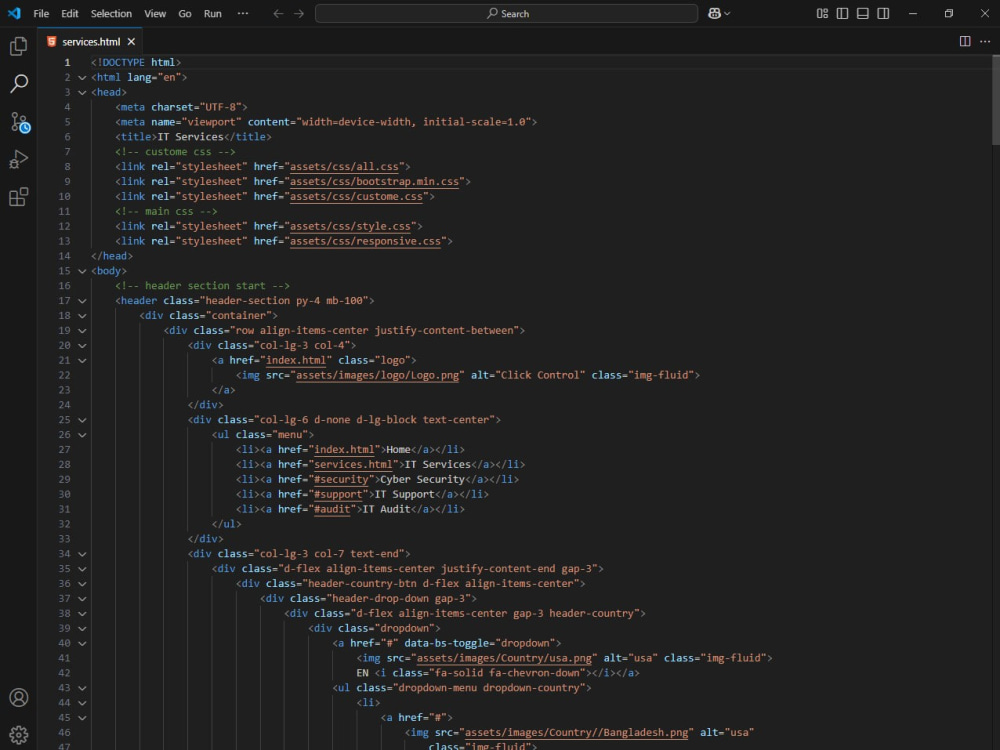Open the Accounts menu icon
This screenshot has height=750, width=1000.
click(18, 698)
